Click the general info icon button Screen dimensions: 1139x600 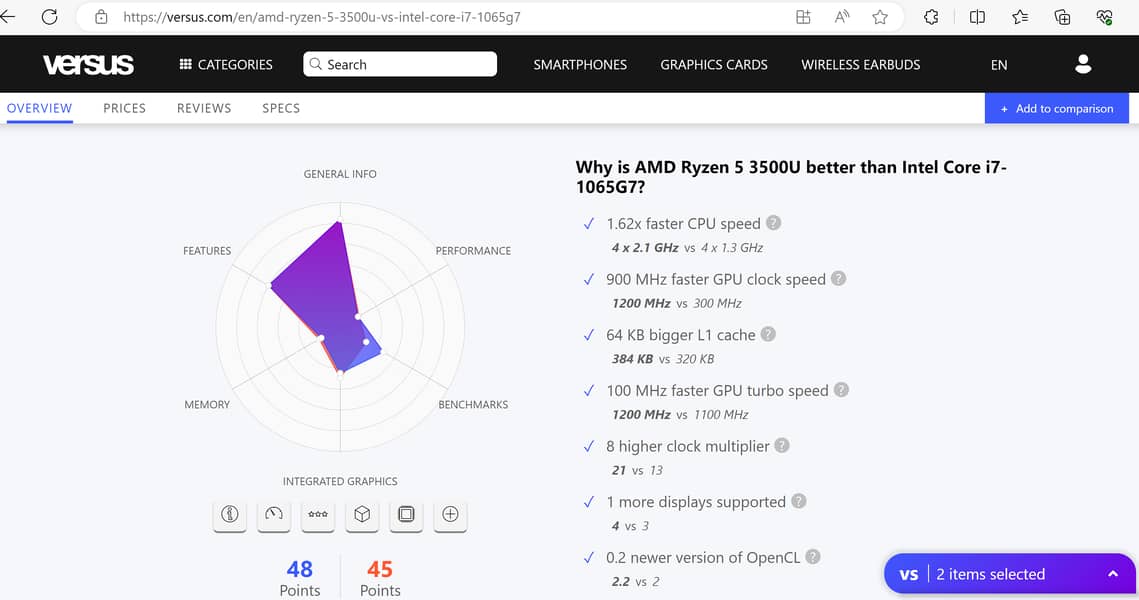[230, 514]
